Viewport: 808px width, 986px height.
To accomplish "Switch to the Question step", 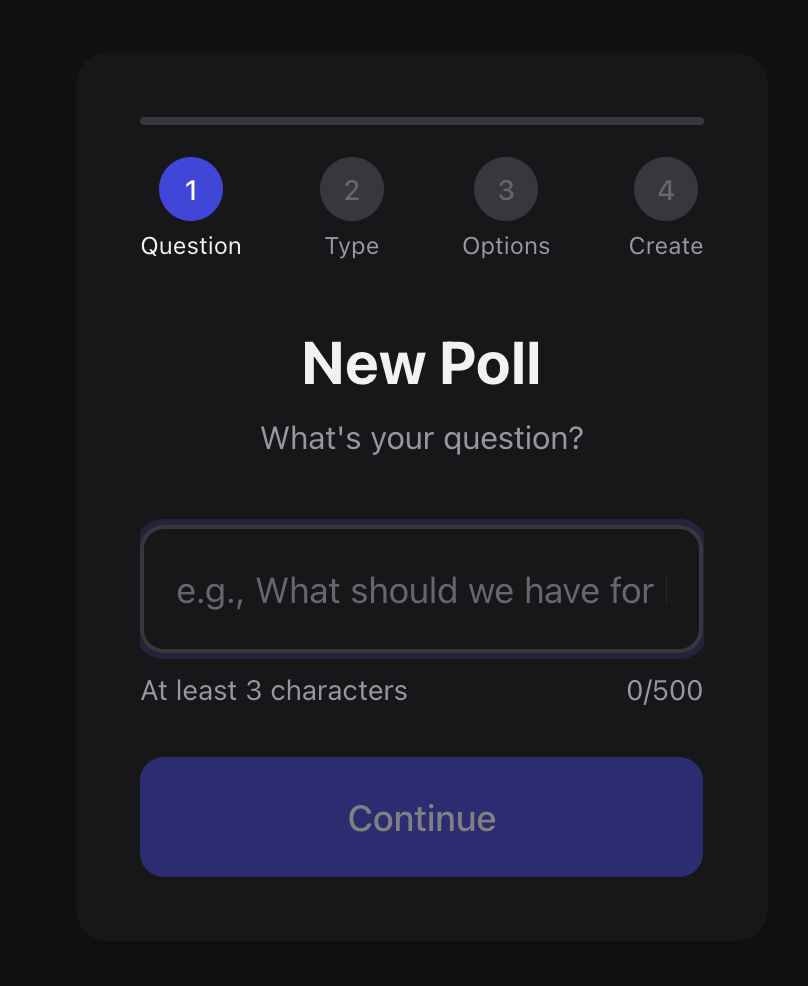I will pyautogui.click(x=191, y=245).
